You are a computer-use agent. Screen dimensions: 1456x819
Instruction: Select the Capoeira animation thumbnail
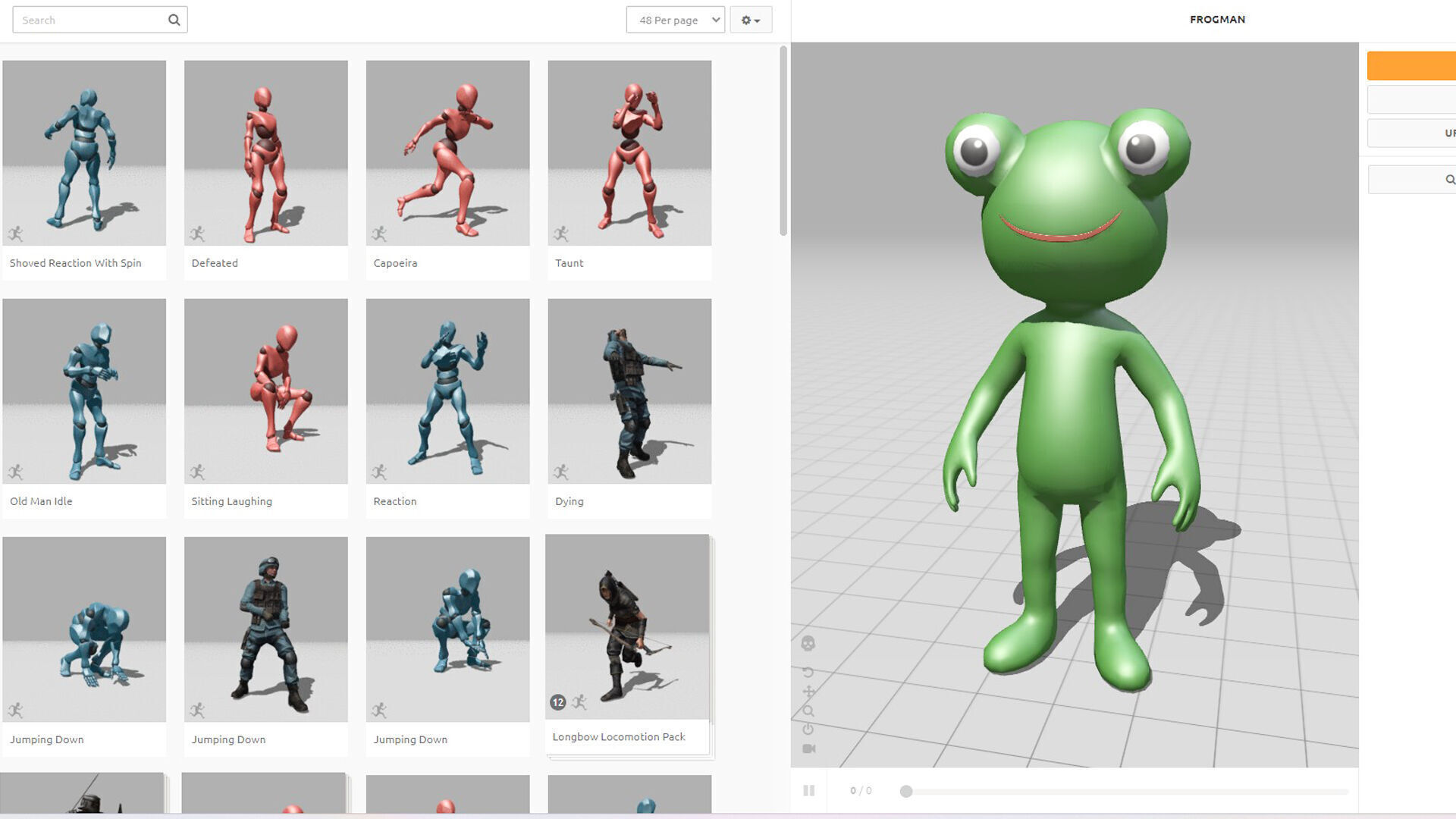click(x=448, y=152)
